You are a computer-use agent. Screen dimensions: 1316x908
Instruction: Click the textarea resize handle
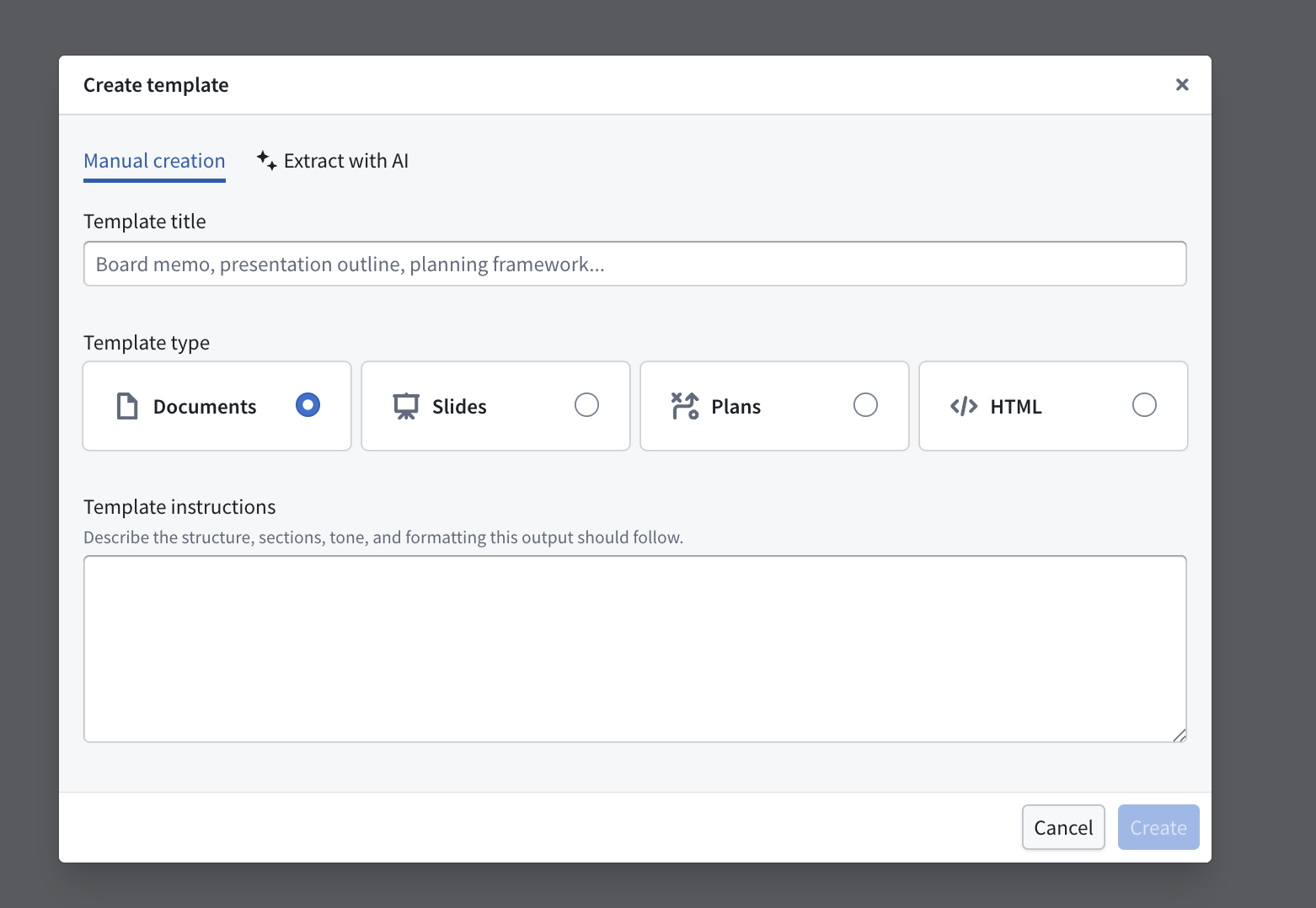(x=1180, y=735)
